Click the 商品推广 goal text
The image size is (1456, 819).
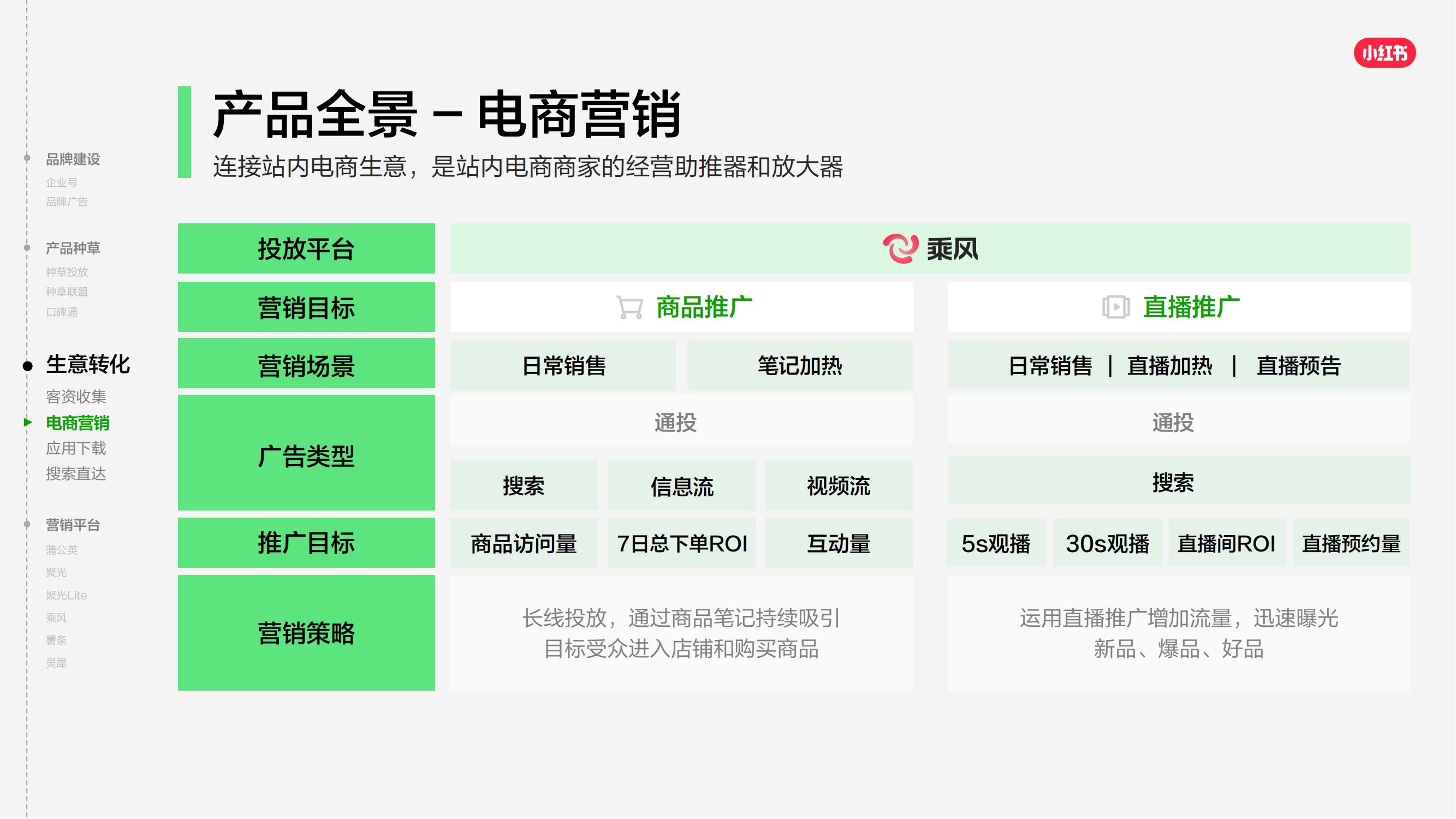[x=704, y=307]
